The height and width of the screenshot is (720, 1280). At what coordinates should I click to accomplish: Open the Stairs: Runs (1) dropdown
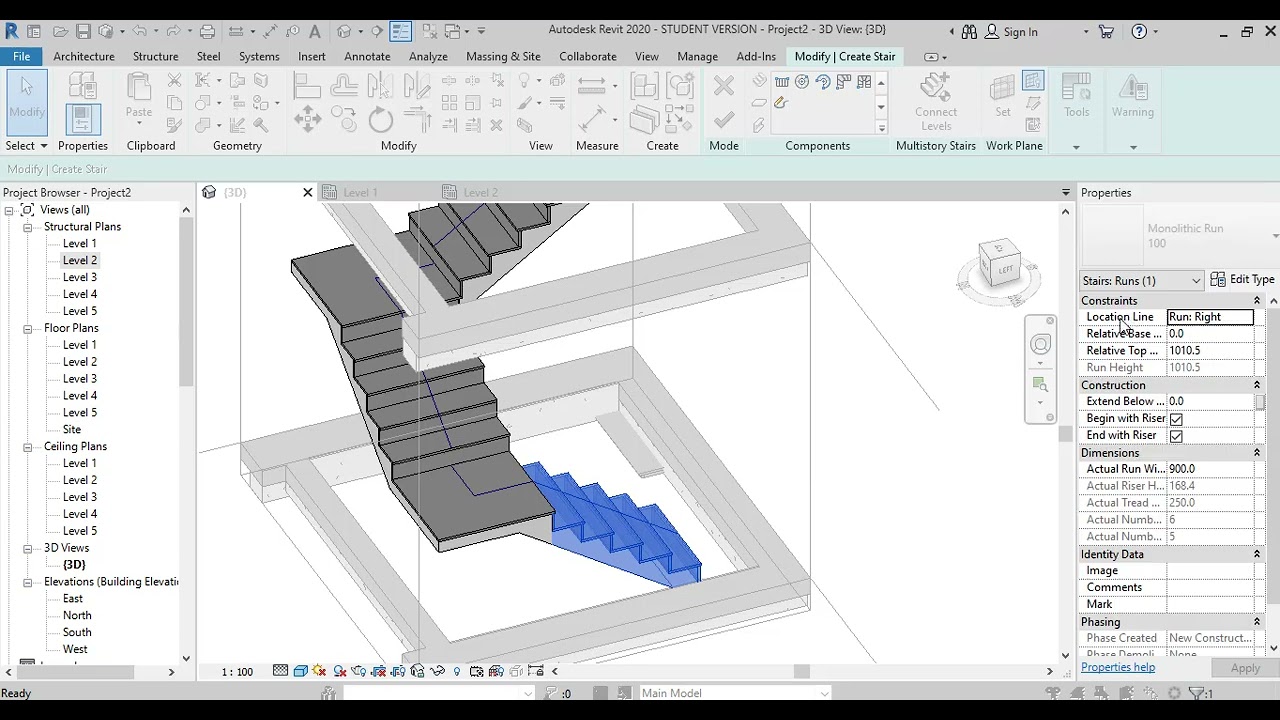click(1142, 281)
